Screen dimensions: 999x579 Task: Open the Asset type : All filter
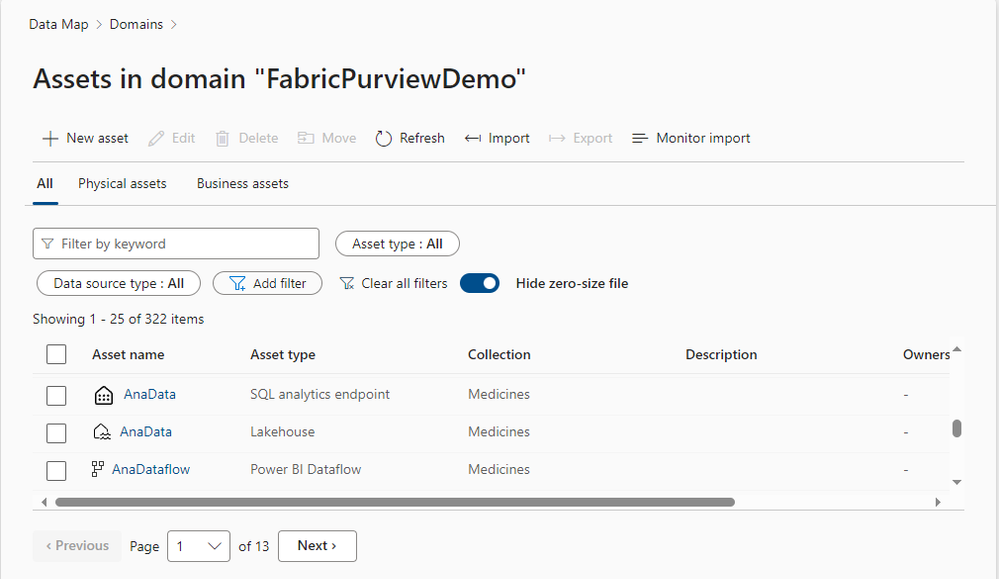(398, 244)
